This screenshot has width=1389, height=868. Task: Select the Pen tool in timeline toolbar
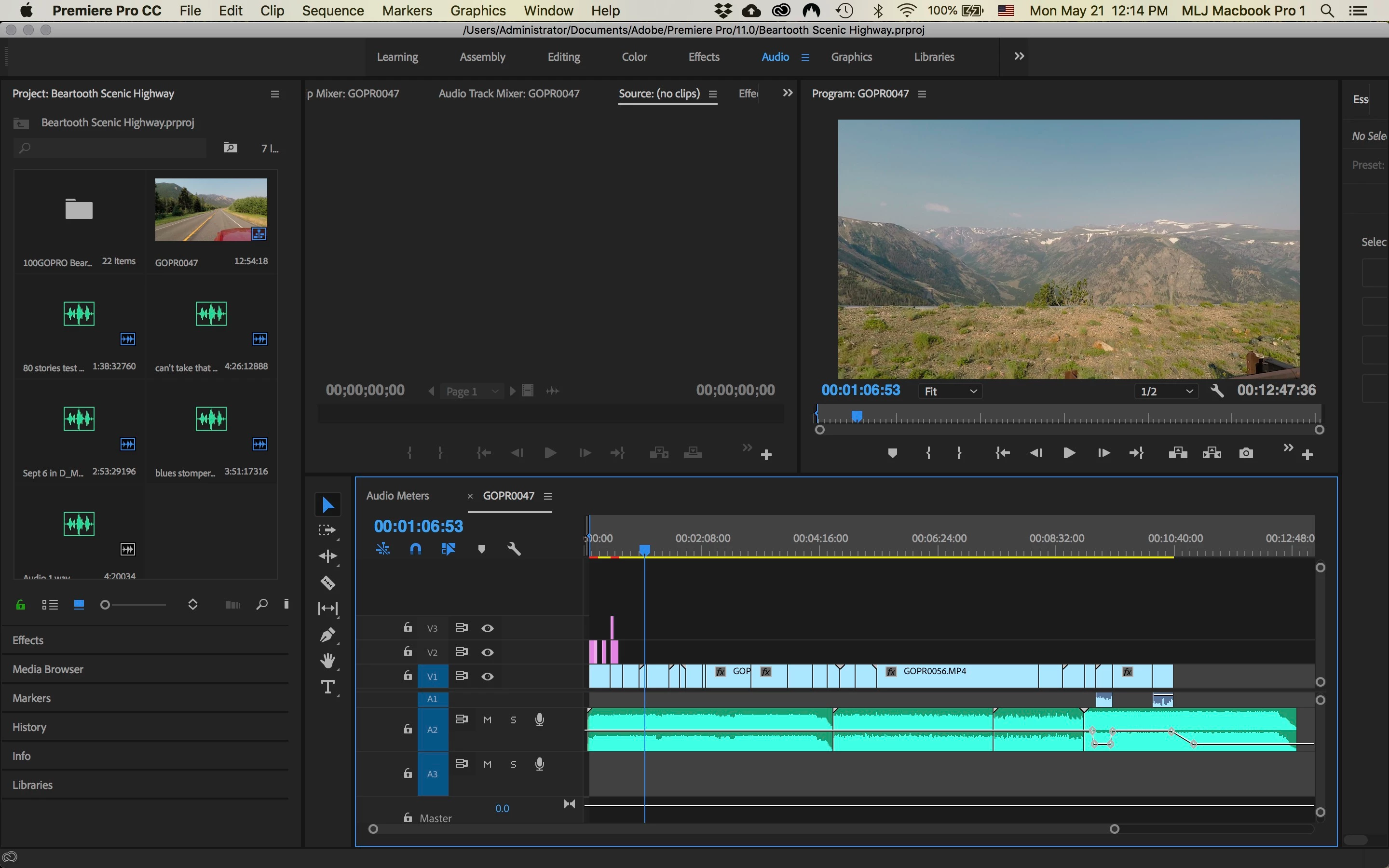(x=328, y=635)
